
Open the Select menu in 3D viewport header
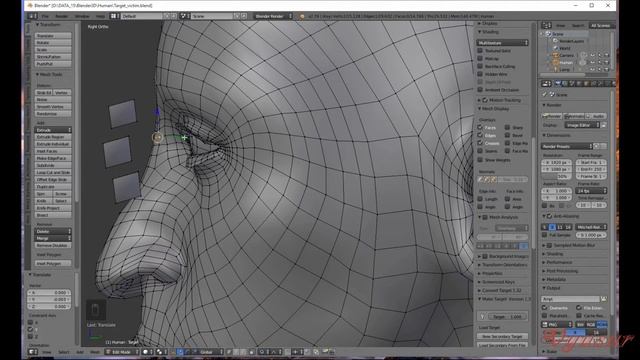point(64,352)
